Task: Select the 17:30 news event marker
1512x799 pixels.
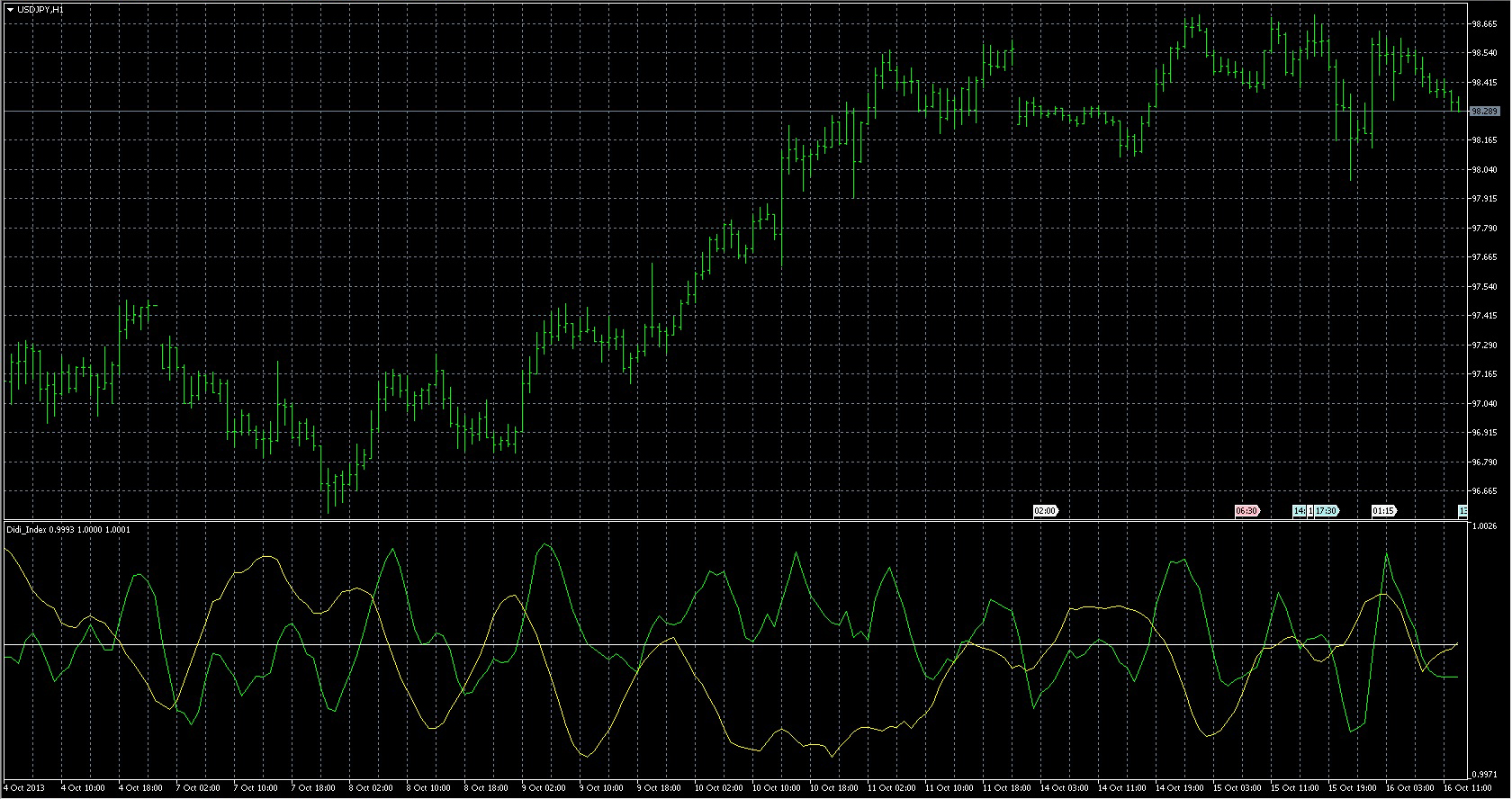Action: 1327,511
